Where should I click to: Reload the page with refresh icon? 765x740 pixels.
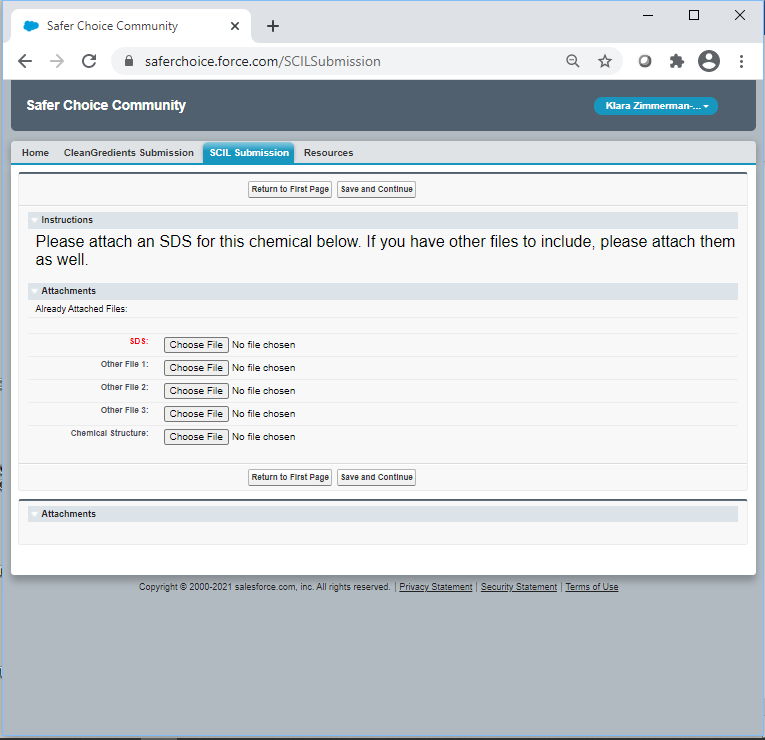89,61
